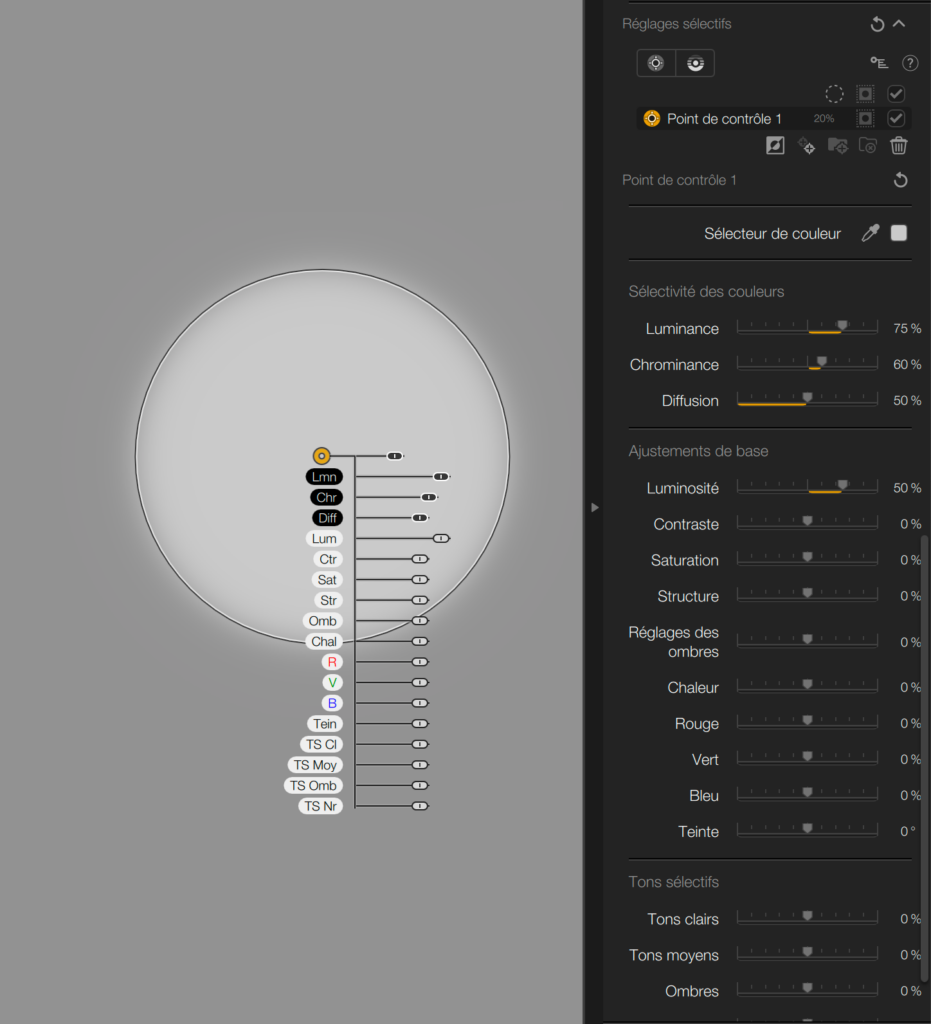The height and width of the screenshot is (1024, 931).
Task: Click the 20% value of control point 1
Action: pos(824,119)
